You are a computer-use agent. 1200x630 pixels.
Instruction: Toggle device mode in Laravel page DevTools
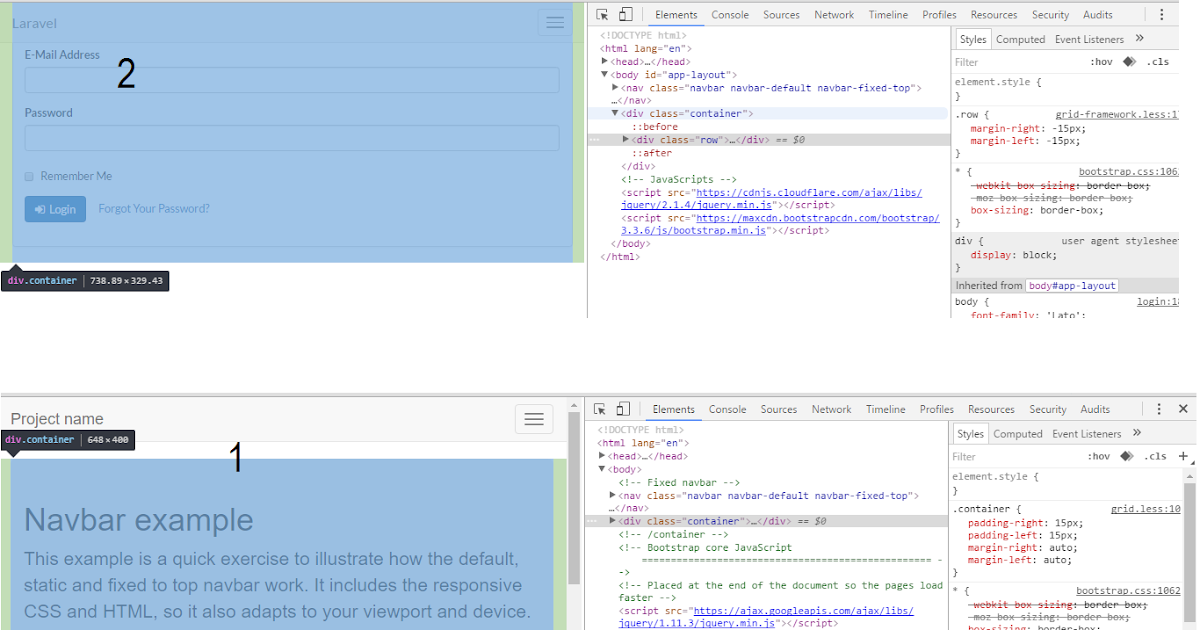[625, 15]
